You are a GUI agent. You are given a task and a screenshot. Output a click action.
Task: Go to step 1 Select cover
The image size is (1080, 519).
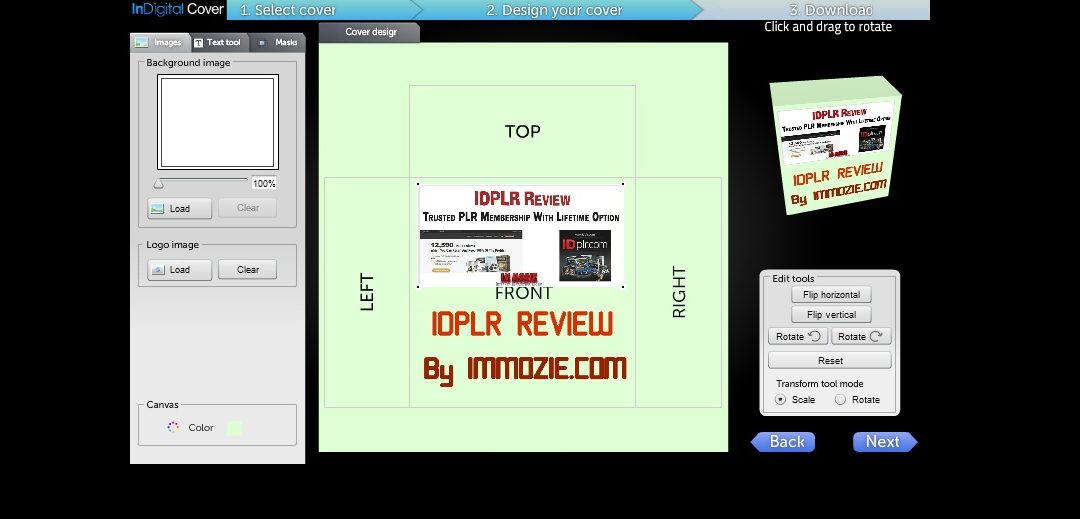coord(289,10)
